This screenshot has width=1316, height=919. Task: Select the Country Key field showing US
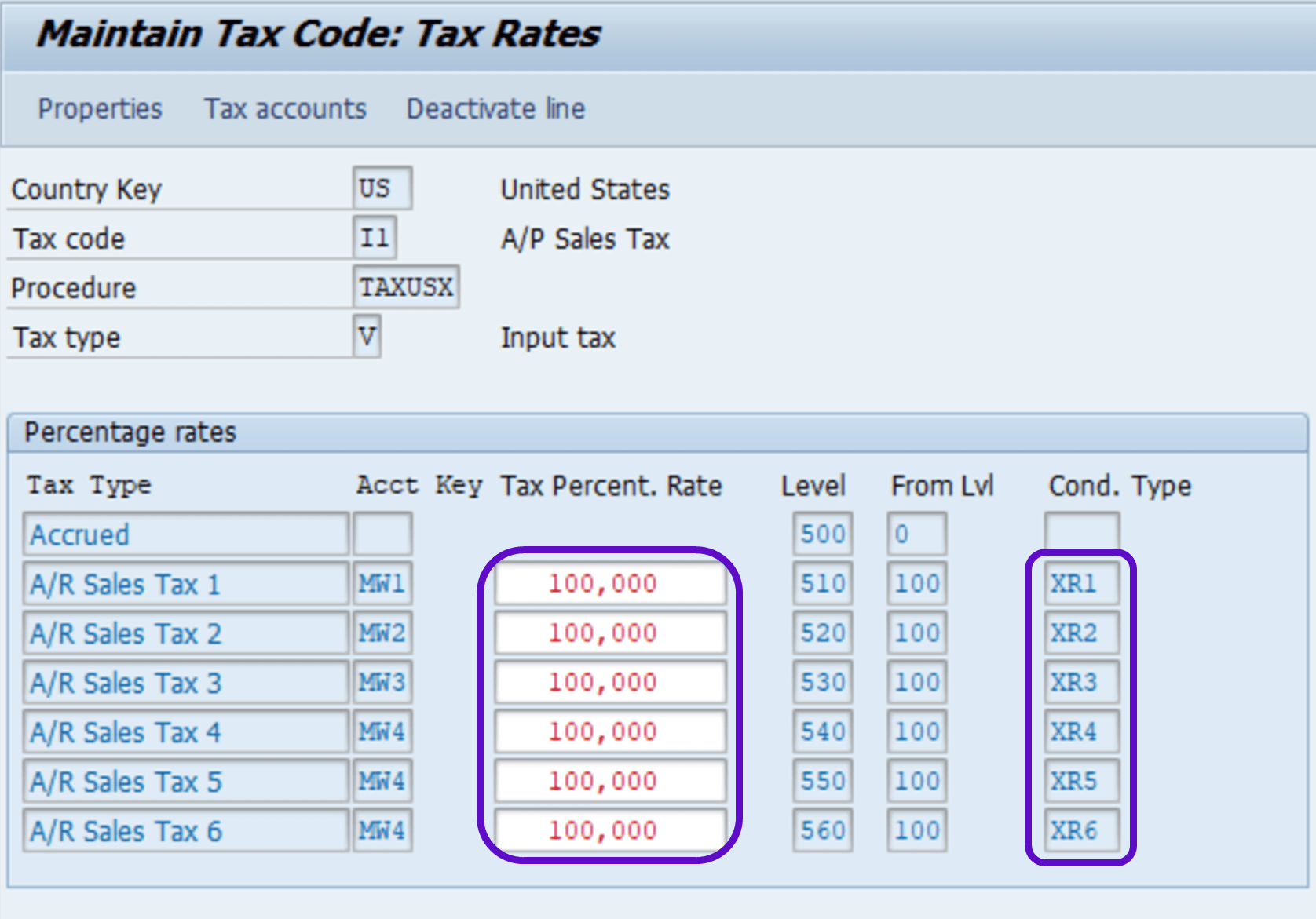click(382, 188)
